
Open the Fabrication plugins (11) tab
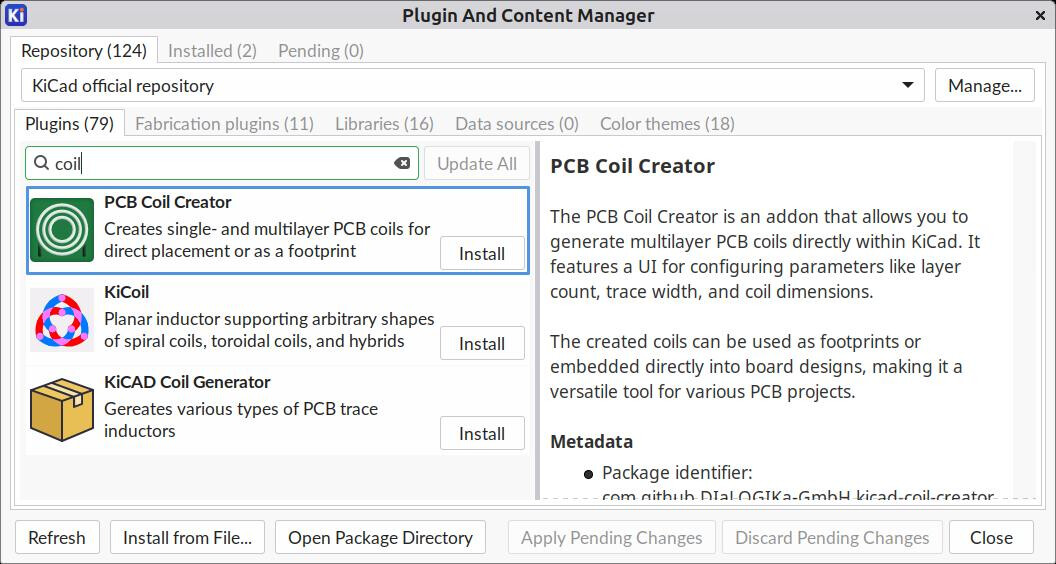tap(225, 124)
